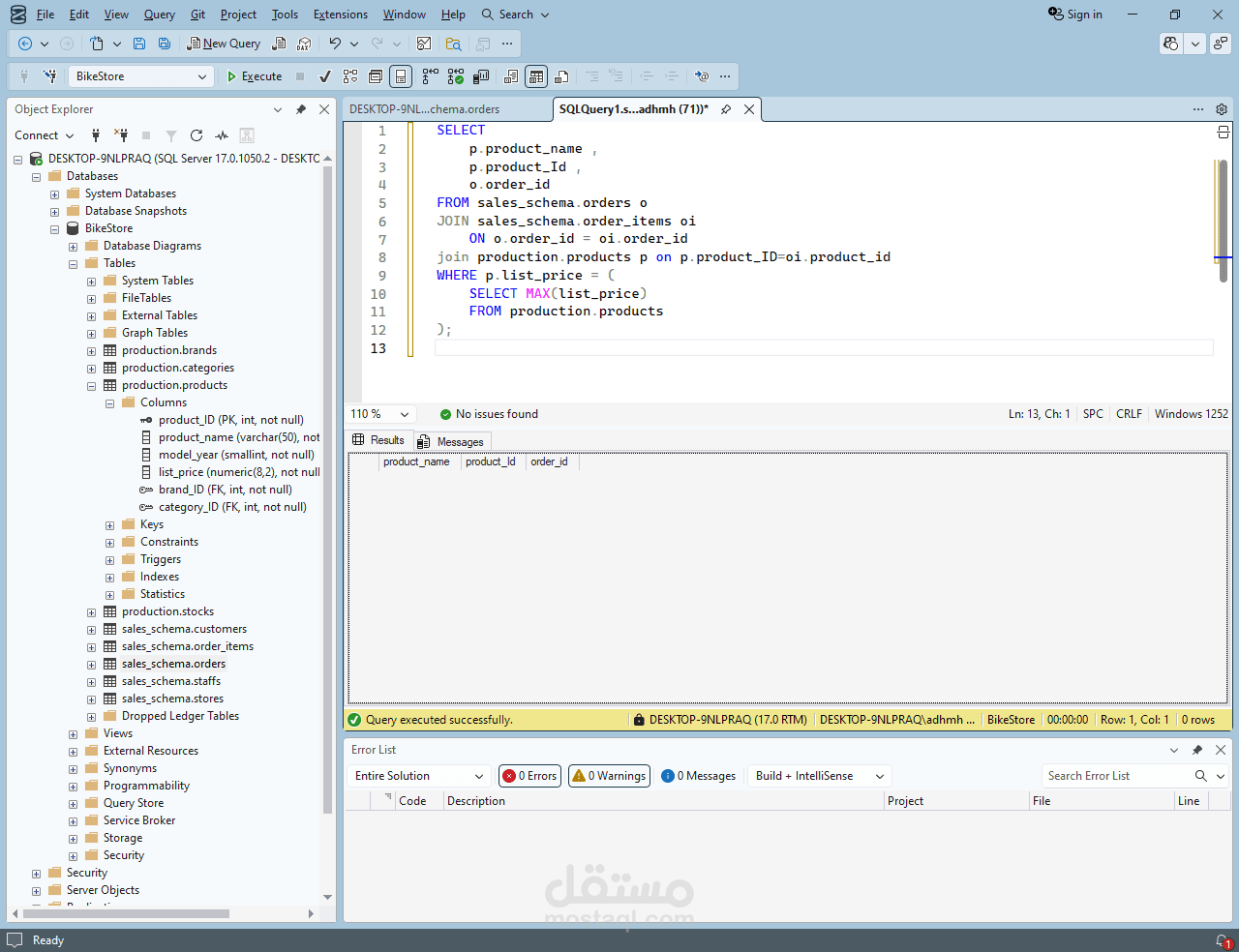This screenshot has width=1239, height=952.
Task: Refresh the Object Explorer tree
Action: pos(196,135)
